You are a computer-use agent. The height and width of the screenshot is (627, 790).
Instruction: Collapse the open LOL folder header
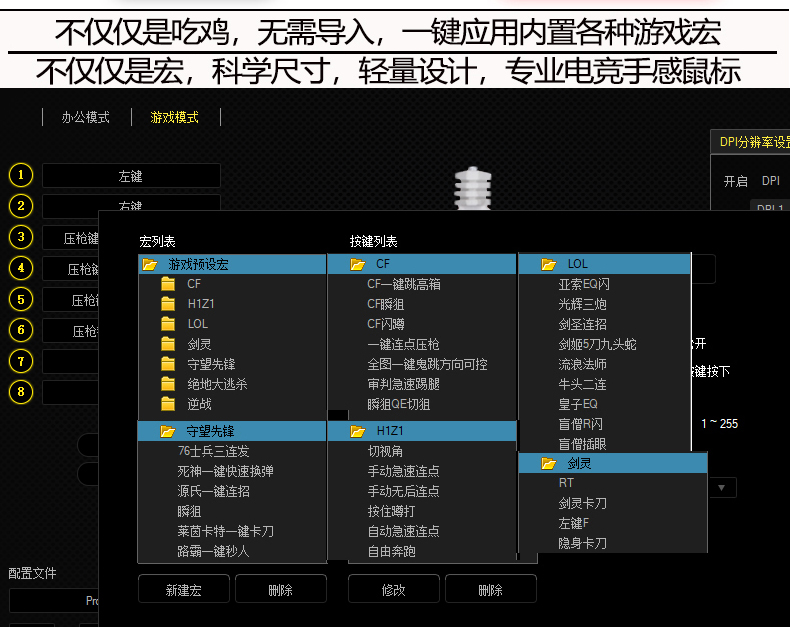click(x=605, y=264)
